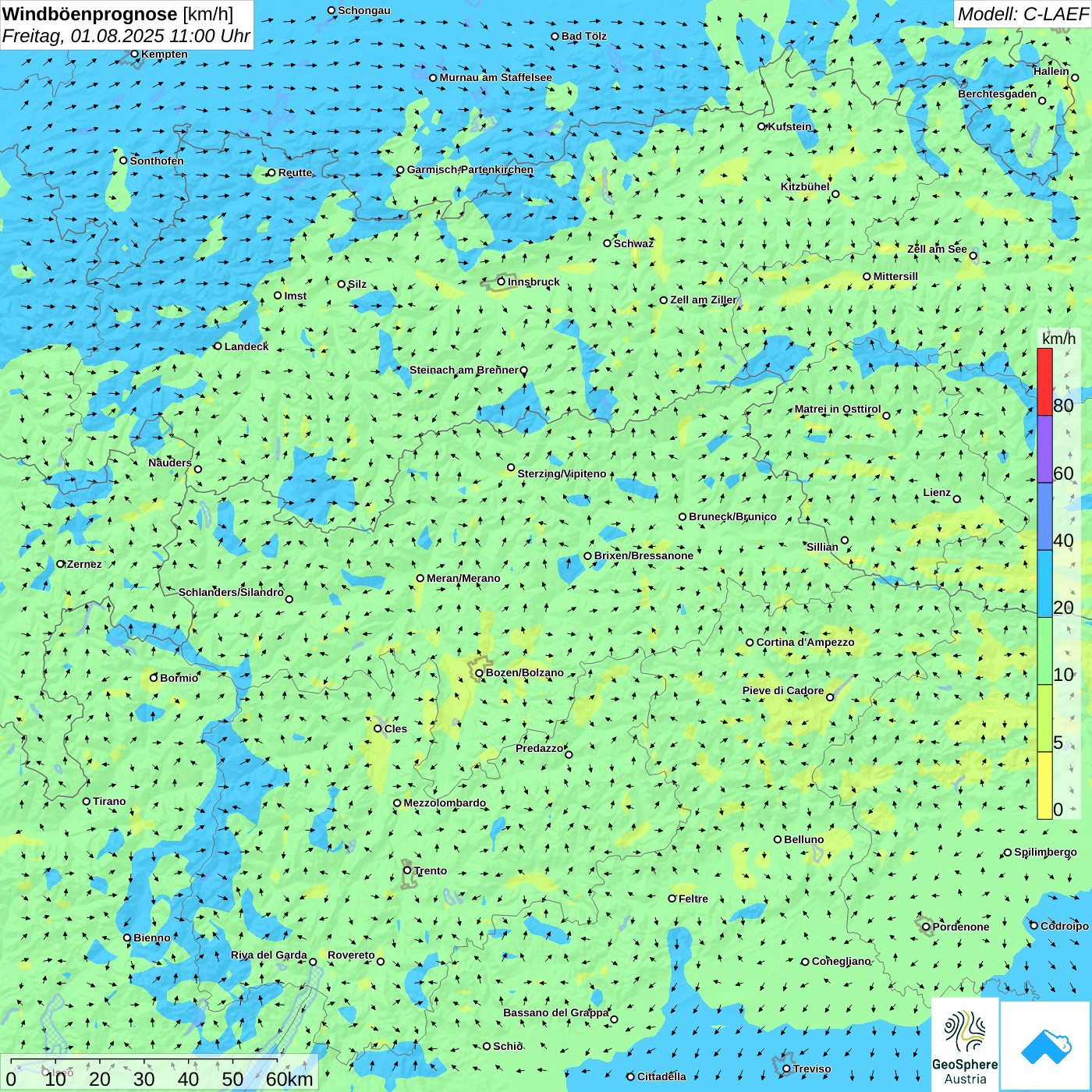
Task: Click the Sonthofen city label
Action: pyautogui.click(x=157, y=161)
